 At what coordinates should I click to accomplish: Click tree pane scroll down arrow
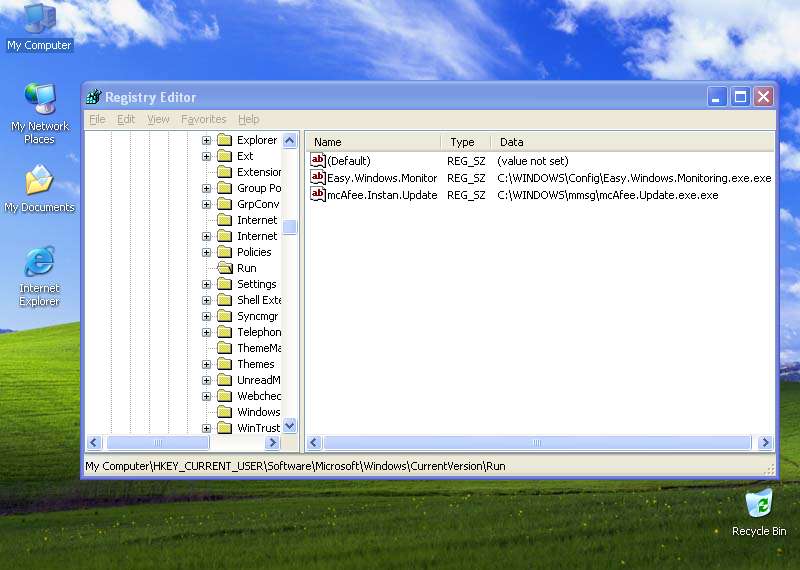289,425
